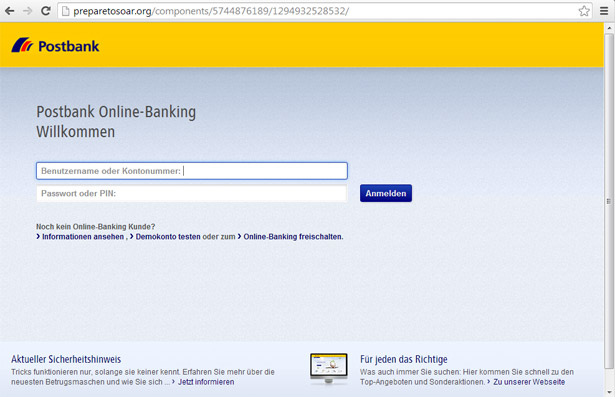Open the Demokonto testen link

[x=168, y=237]
